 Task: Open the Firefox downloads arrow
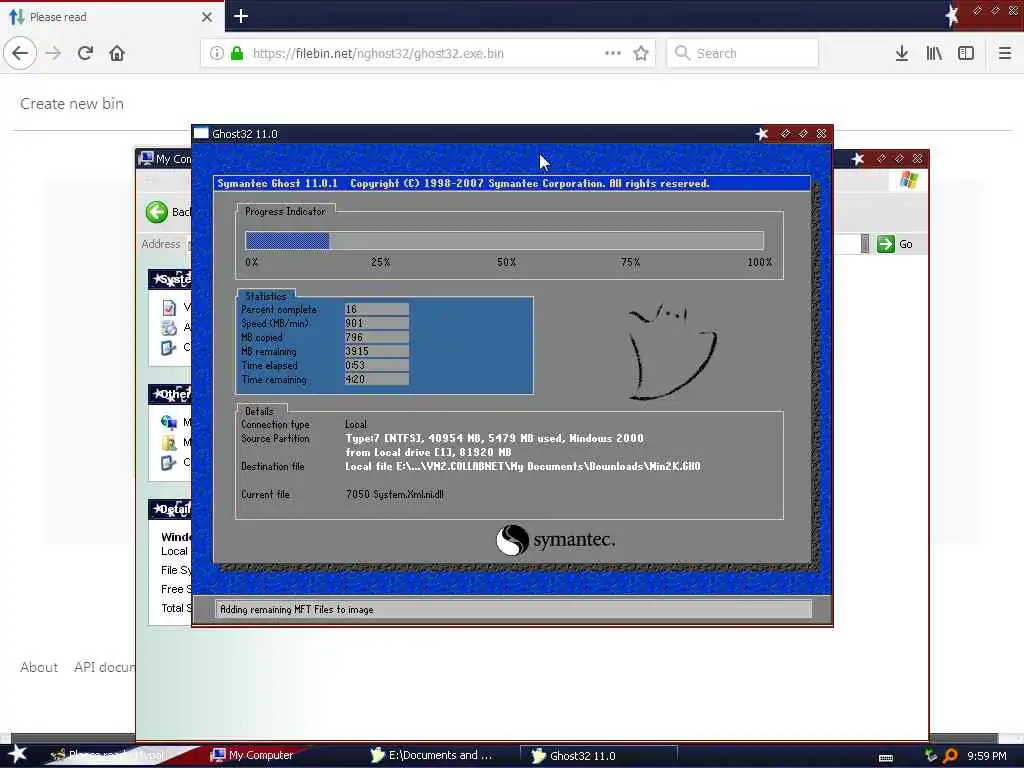pos(901,53)
